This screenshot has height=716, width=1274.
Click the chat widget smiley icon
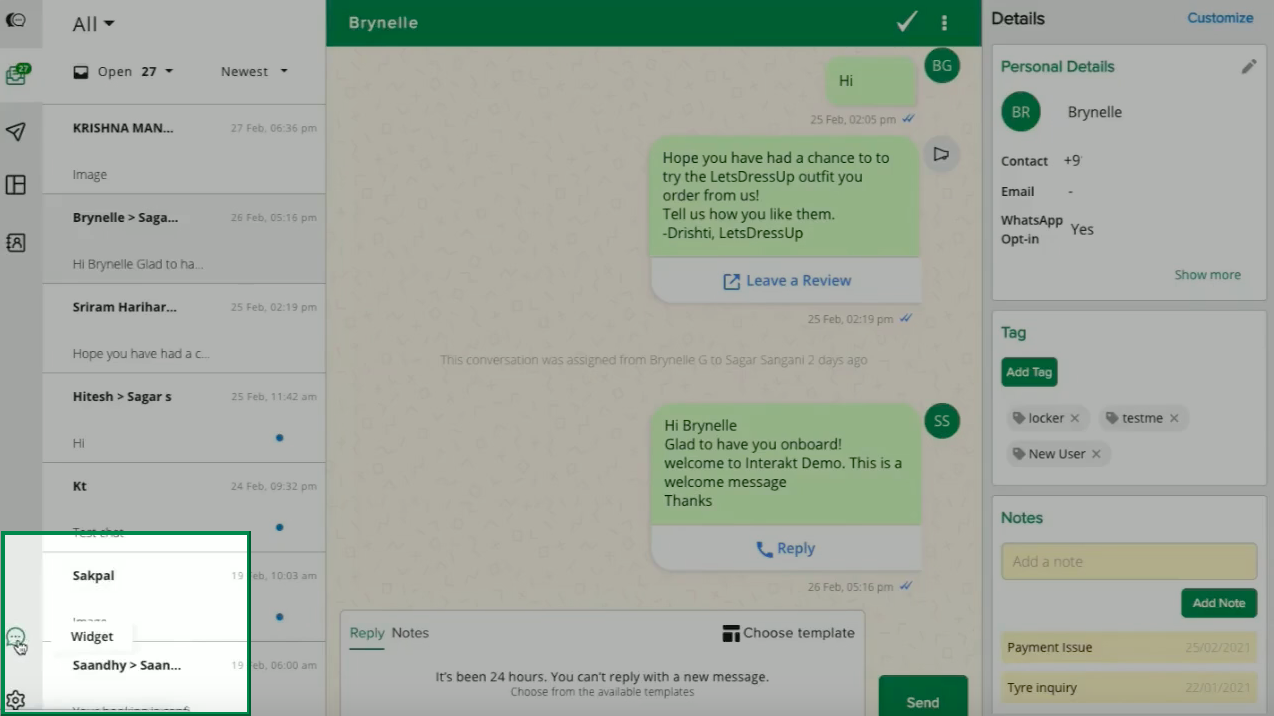[16, 635]
